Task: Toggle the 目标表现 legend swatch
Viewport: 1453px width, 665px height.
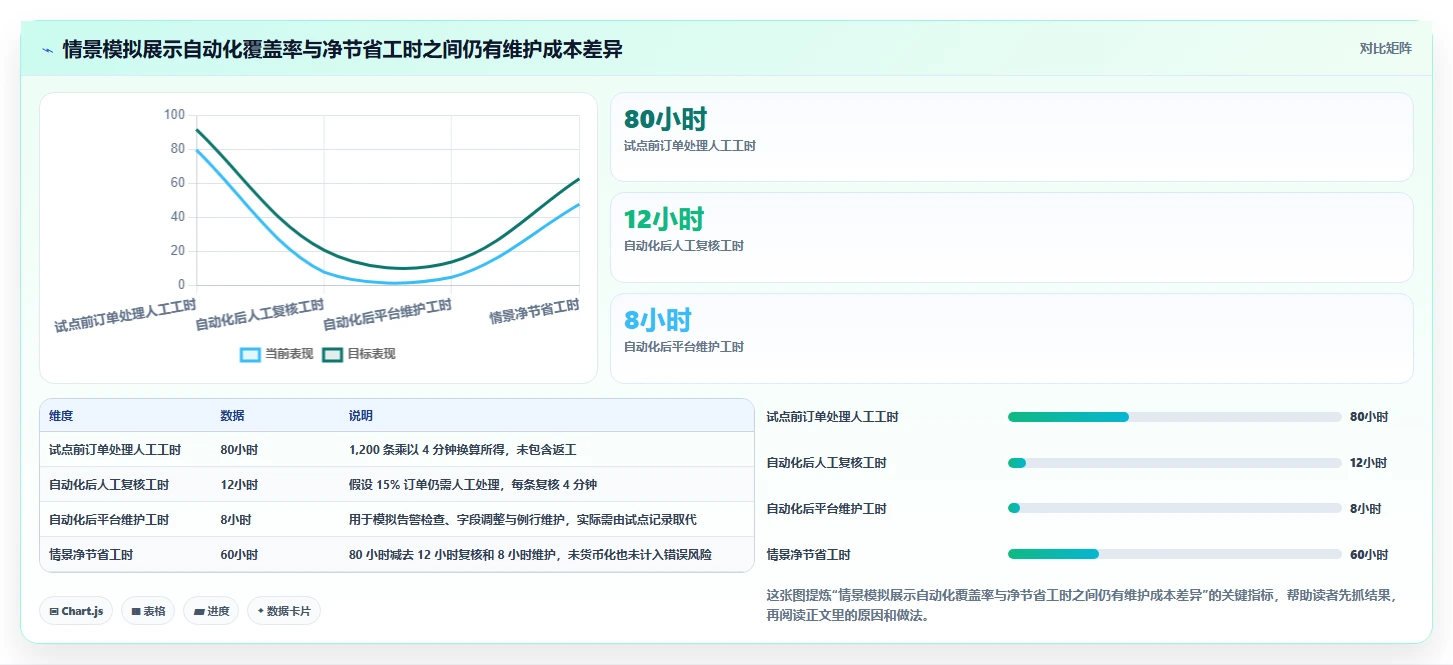Action: (332, 354)
